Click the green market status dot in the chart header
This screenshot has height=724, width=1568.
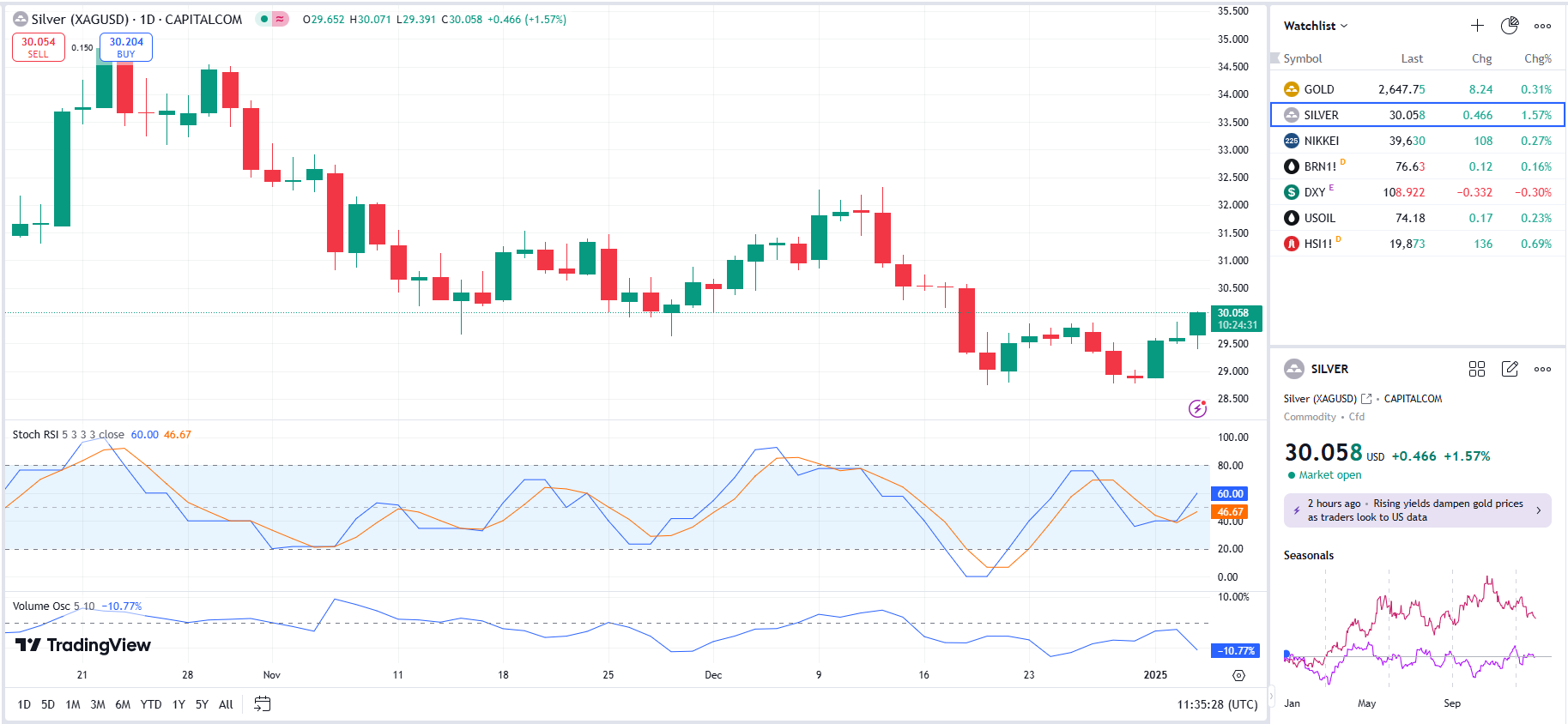(264, 19)
